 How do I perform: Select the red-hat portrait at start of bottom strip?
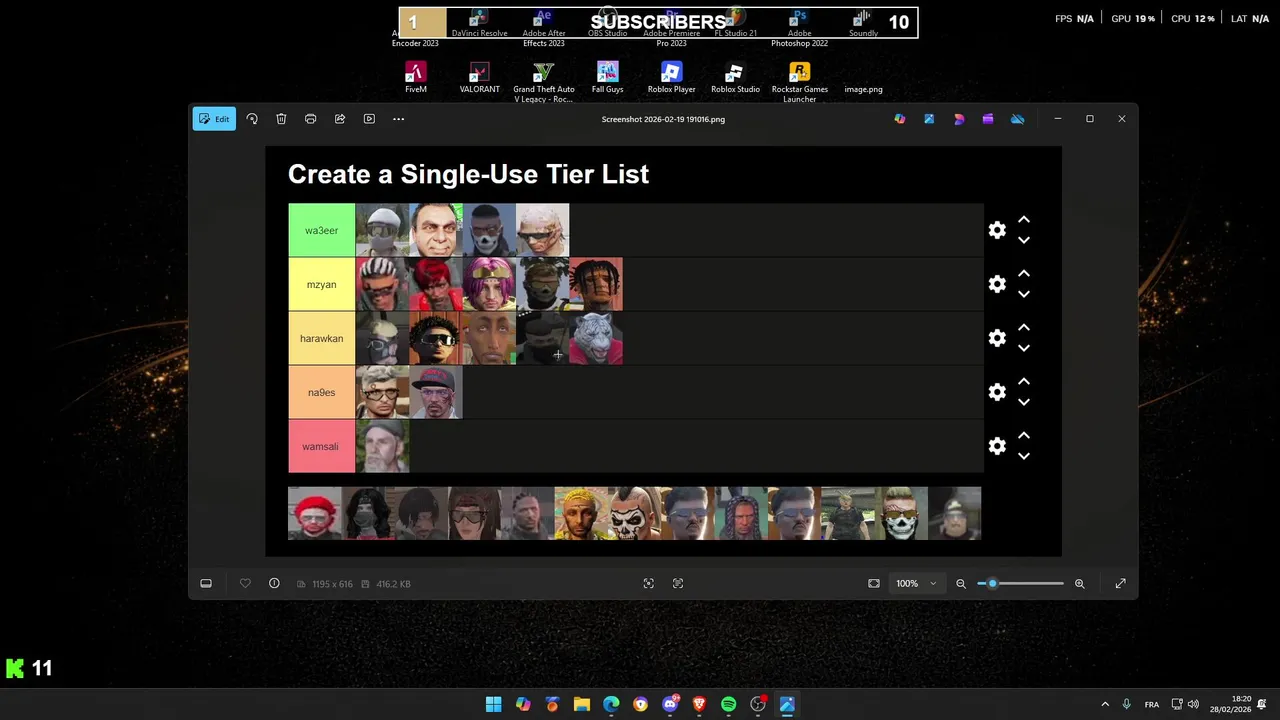315,513
